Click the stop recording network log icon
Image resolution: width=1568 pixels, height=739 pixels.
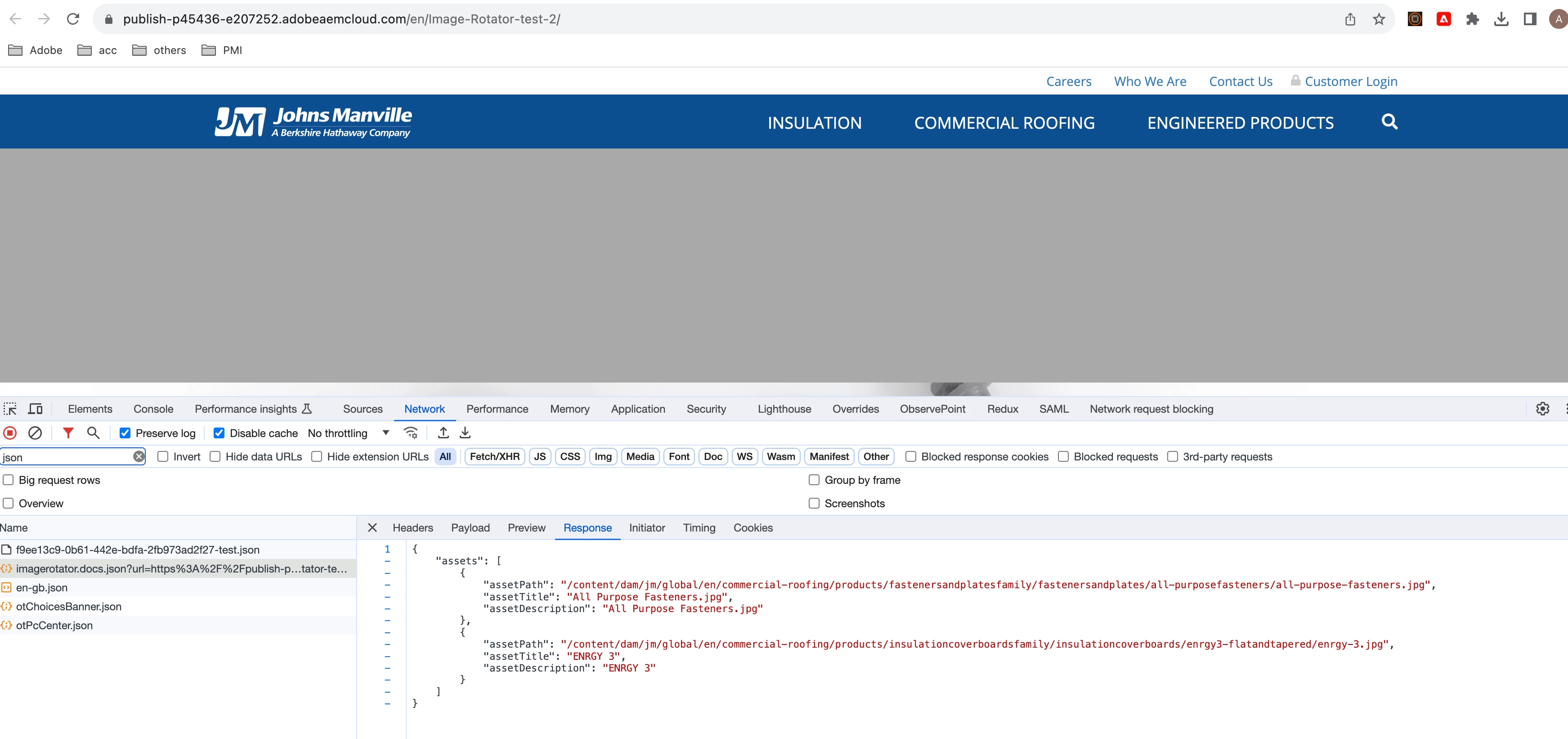[x=10, y=433]
